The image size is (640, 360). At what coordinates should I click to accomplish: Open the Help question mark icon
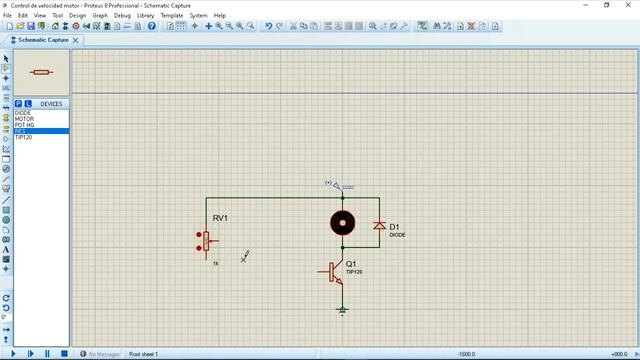(151, 26)
